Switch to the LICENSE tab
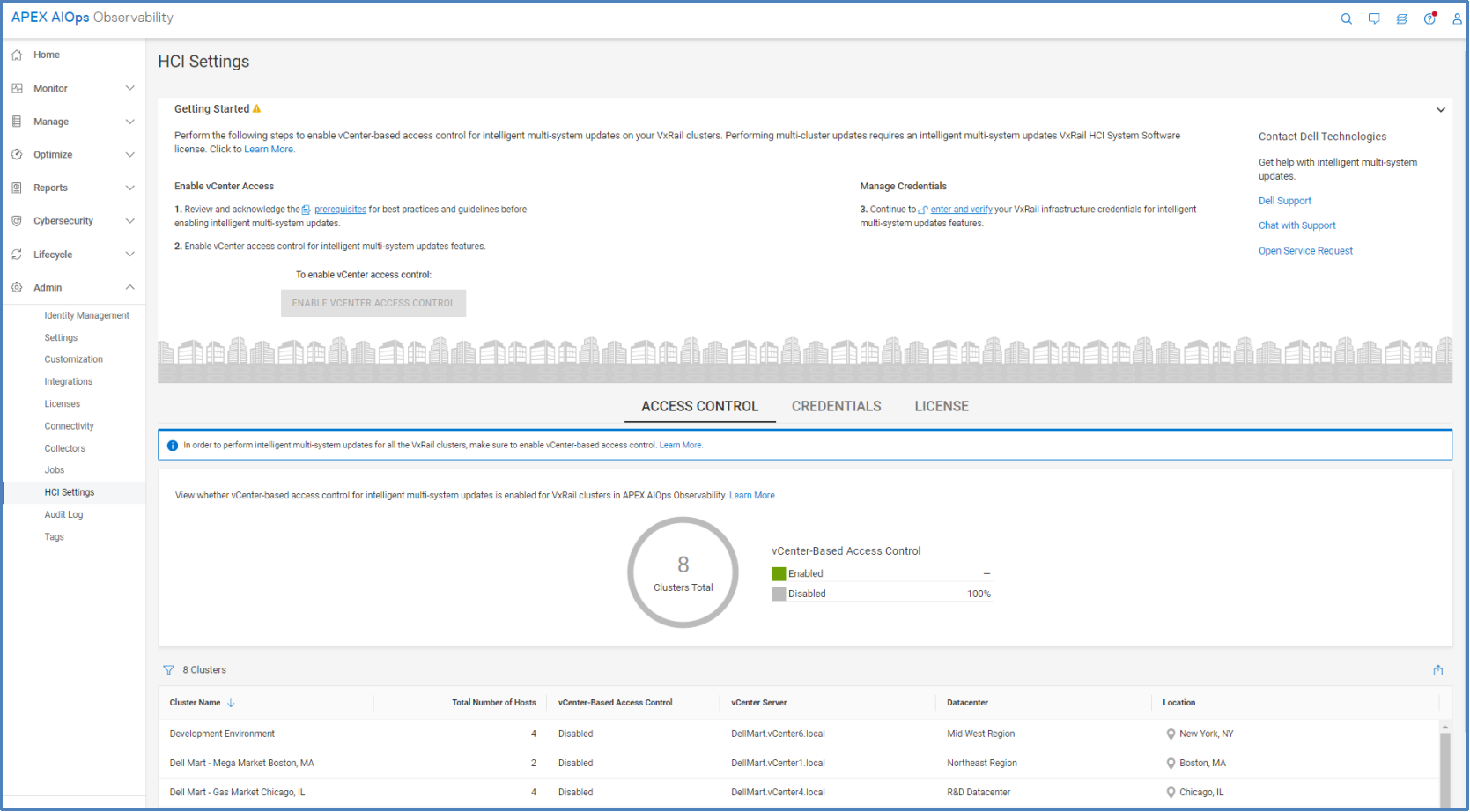1470x812 pixels. [942, 406]
